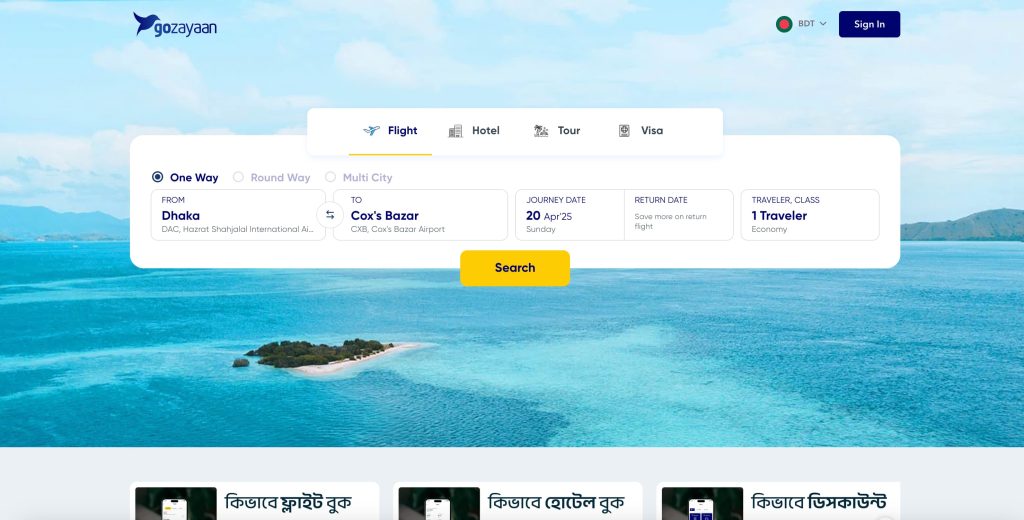1024x520 pixels.
Task: Click the hotel building icon
Action: [x=455, y=131]
